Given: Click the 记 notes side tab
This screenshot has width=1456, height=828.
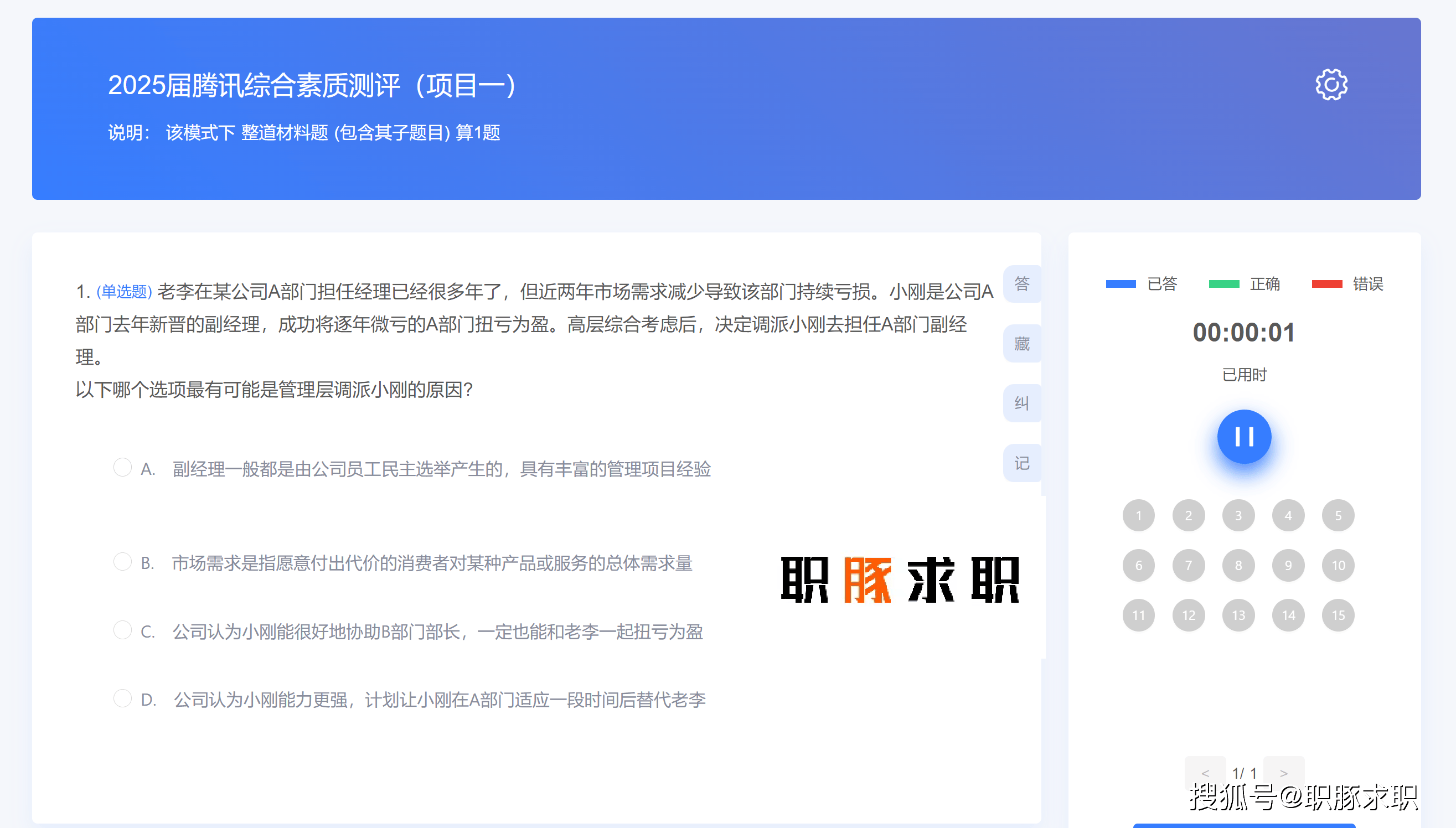Looking at the screenshot, I should pyautogui.click(x=1022, y=463).
